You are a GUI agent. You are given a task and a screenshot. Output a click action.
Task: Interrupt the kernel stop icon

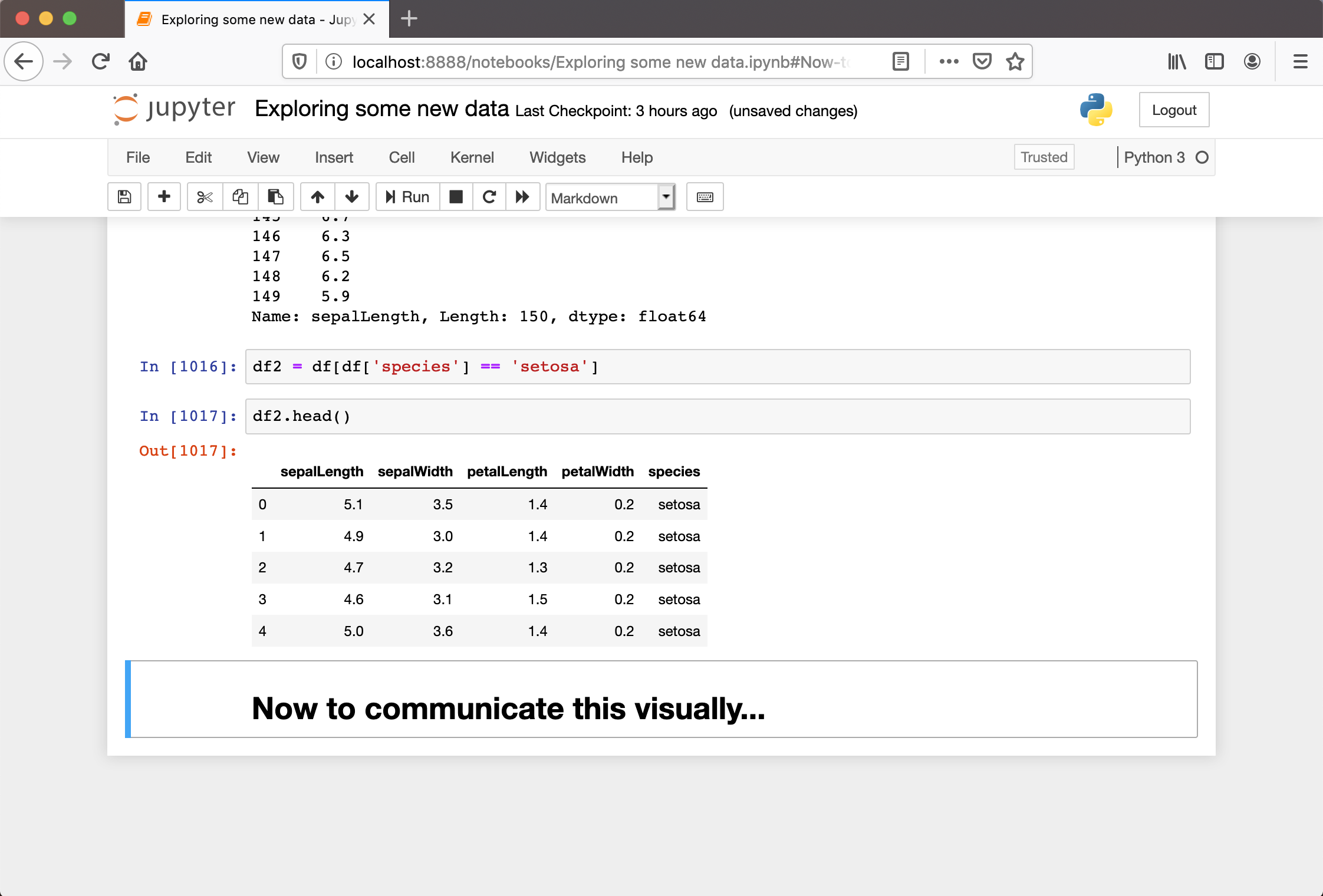tap(456, 197)
